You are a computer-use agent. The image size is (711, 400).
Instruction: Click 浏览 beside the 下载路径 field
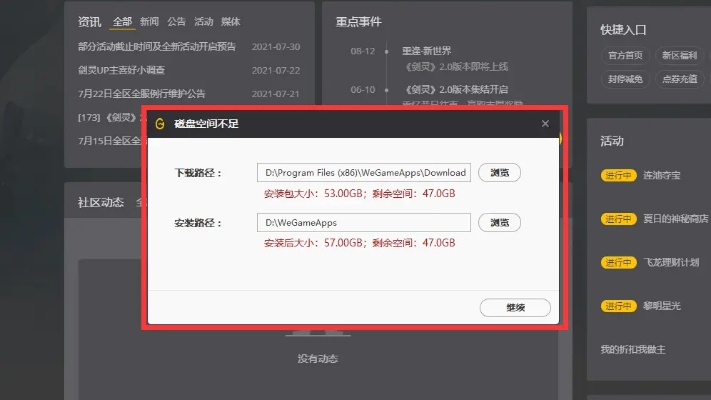coord(499,173)
